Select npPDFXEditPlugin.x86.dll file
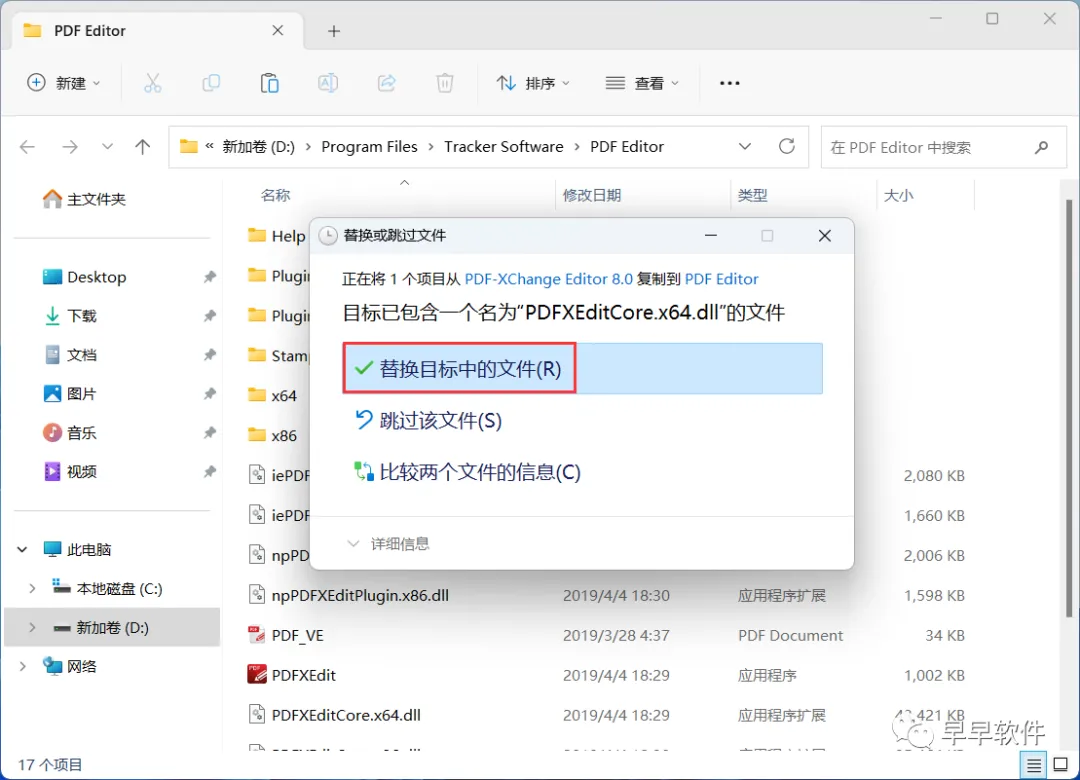 click(348, 595)
